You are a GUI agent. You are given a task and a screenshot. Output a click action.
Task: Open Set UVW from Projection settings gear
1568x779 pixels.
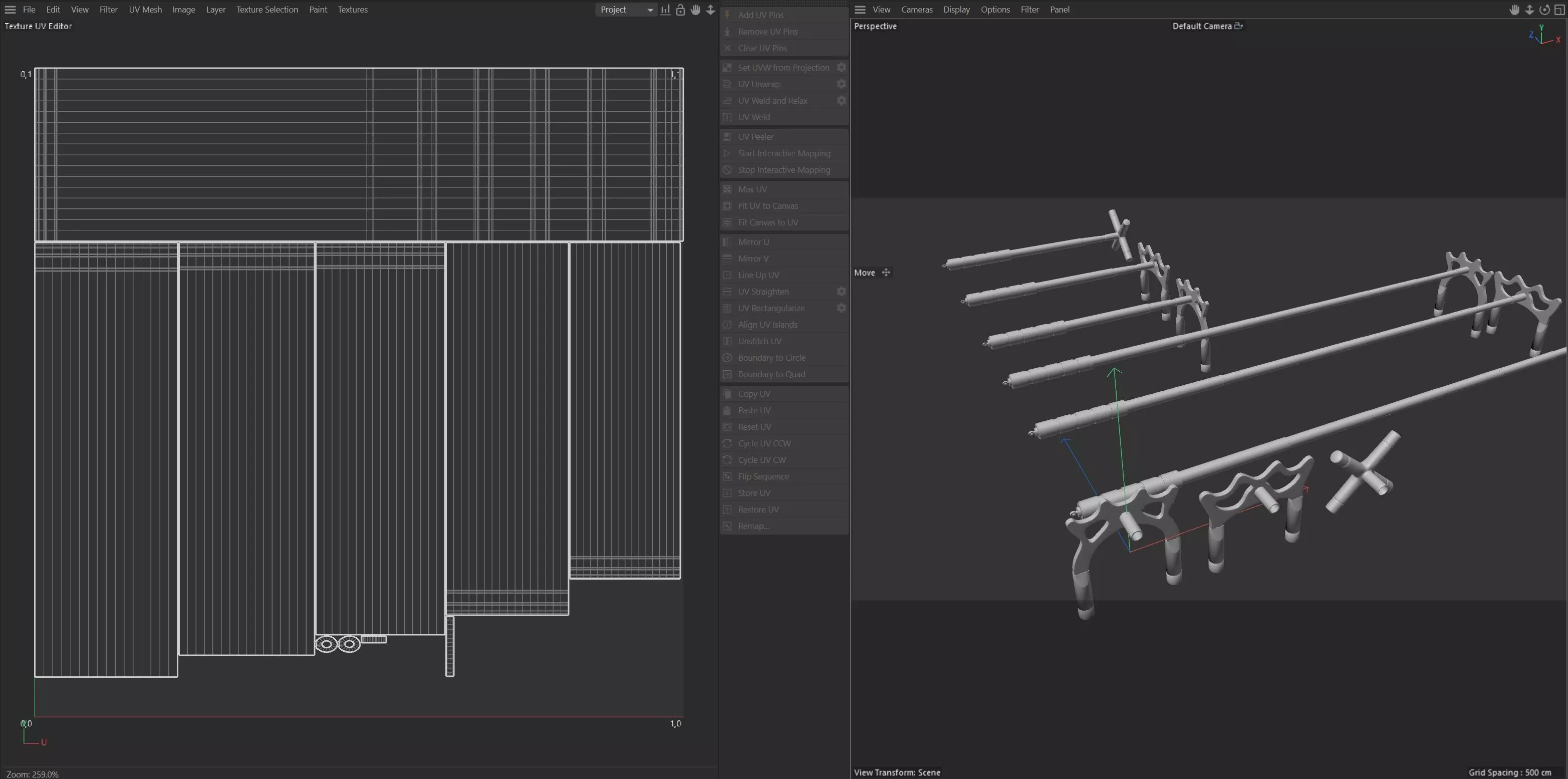pos(841,68)
